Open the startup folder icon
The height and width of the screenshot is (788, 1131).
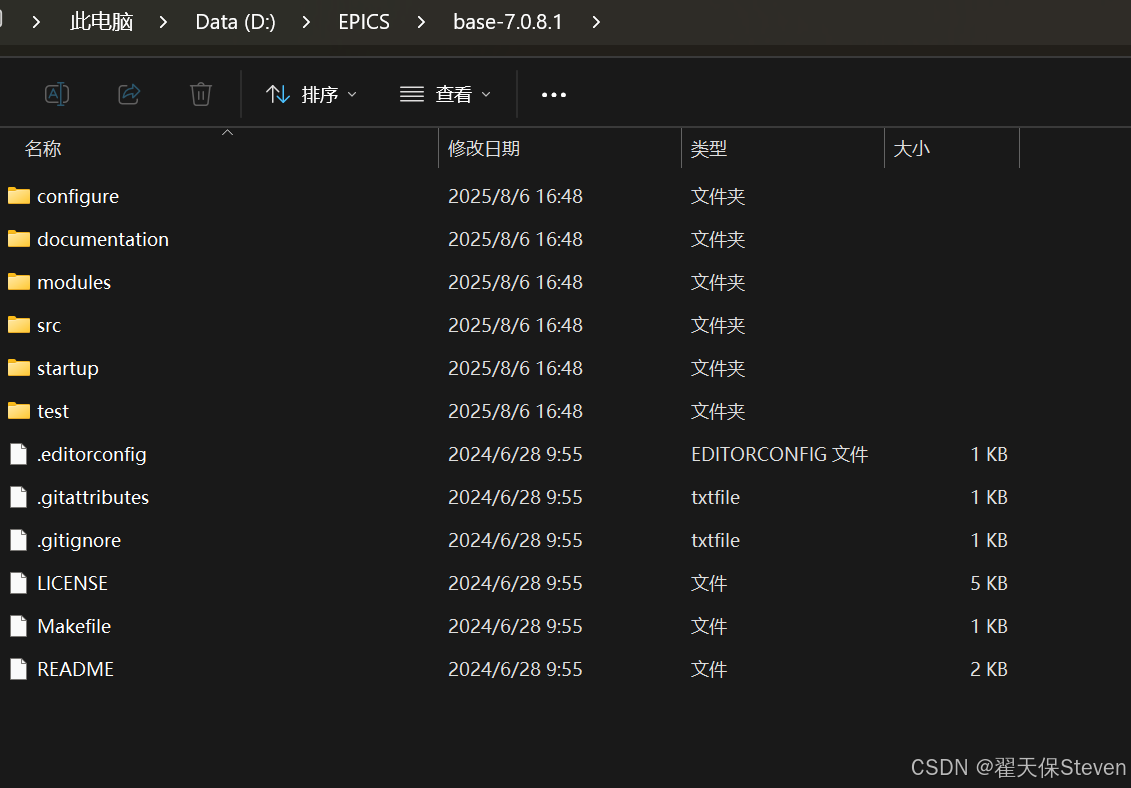[18, 368]
